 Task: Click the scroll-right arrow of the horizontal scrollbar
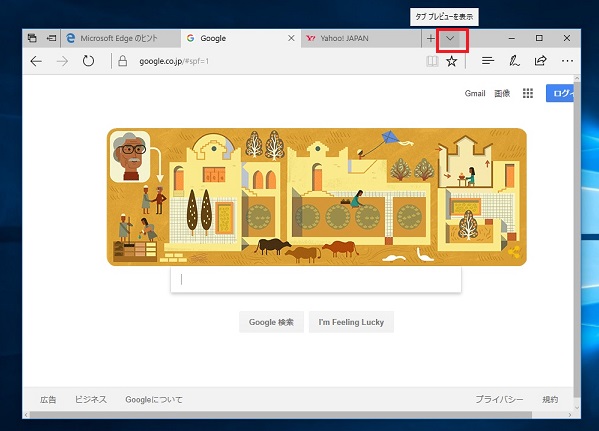pos(570,415)
